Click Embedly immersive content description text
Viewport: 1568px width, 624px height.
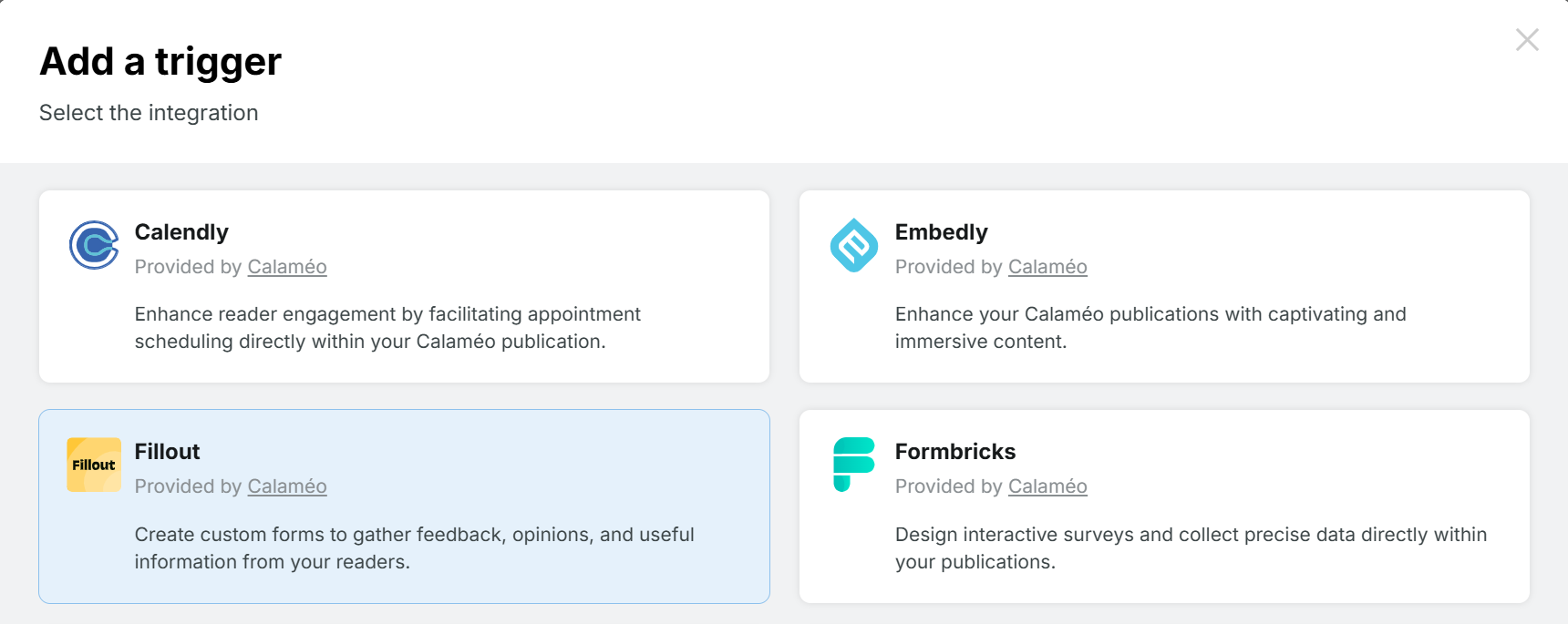point(1150,328)
